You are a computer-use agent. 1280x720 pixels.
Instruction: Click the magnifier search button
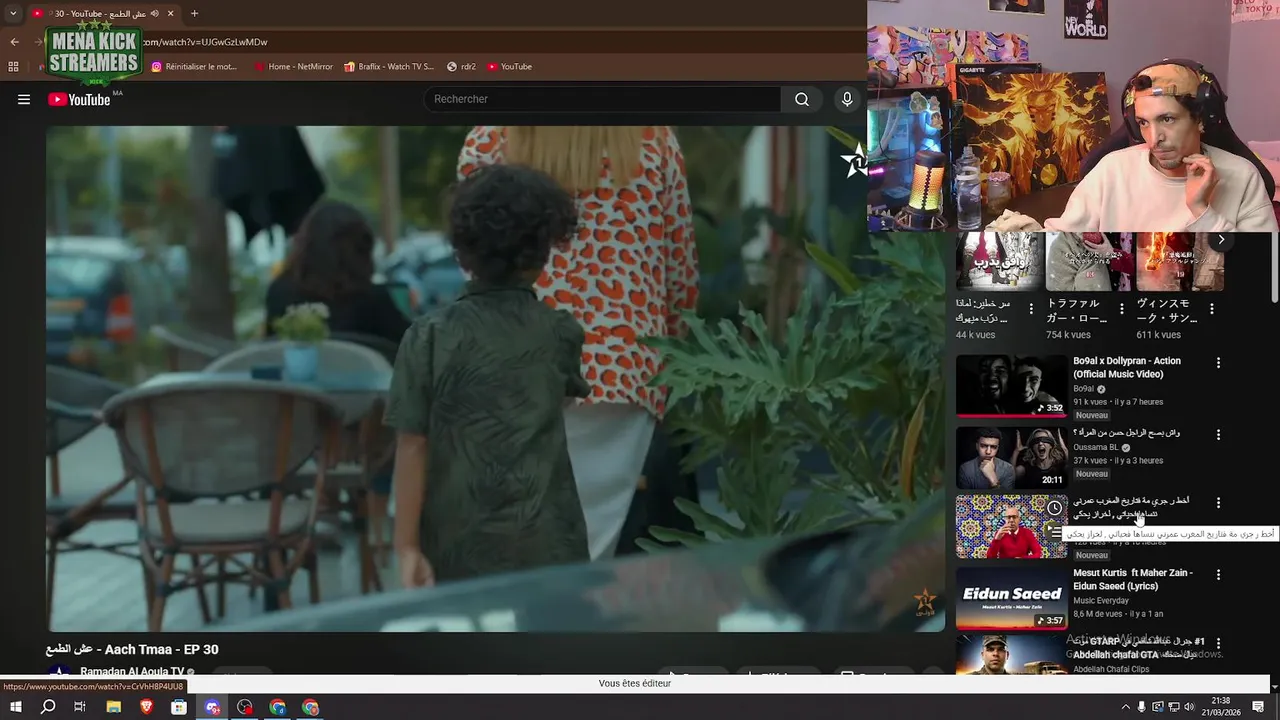[802, 99]
